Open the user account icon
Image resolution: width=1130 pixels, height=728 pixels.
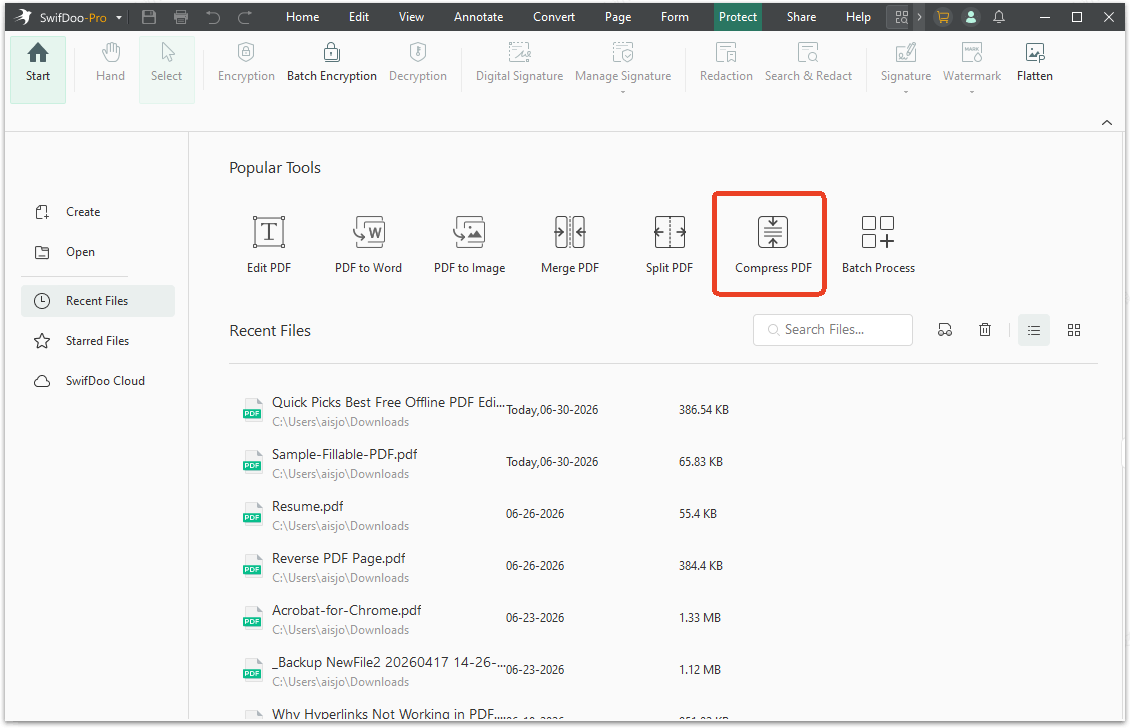click(x=971, y=17)
